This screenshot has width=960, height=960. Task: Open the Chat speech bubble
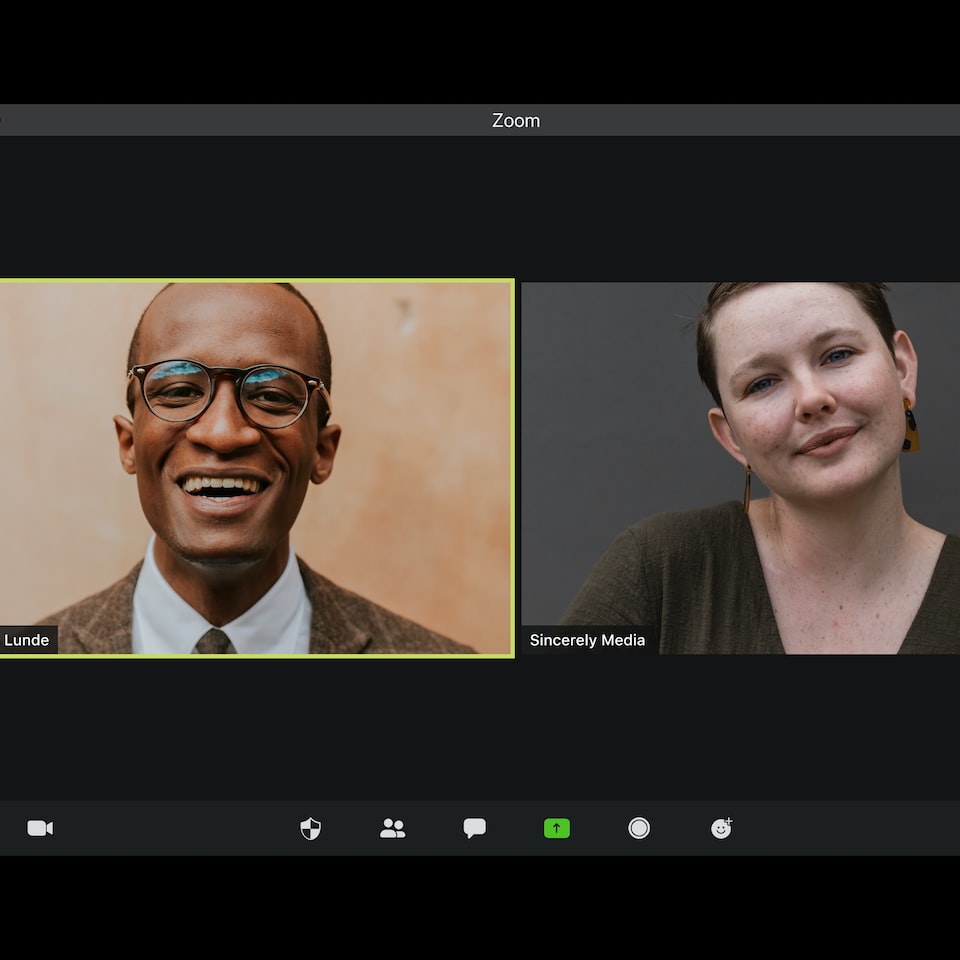pyautogui.click(x=475, y=828)
